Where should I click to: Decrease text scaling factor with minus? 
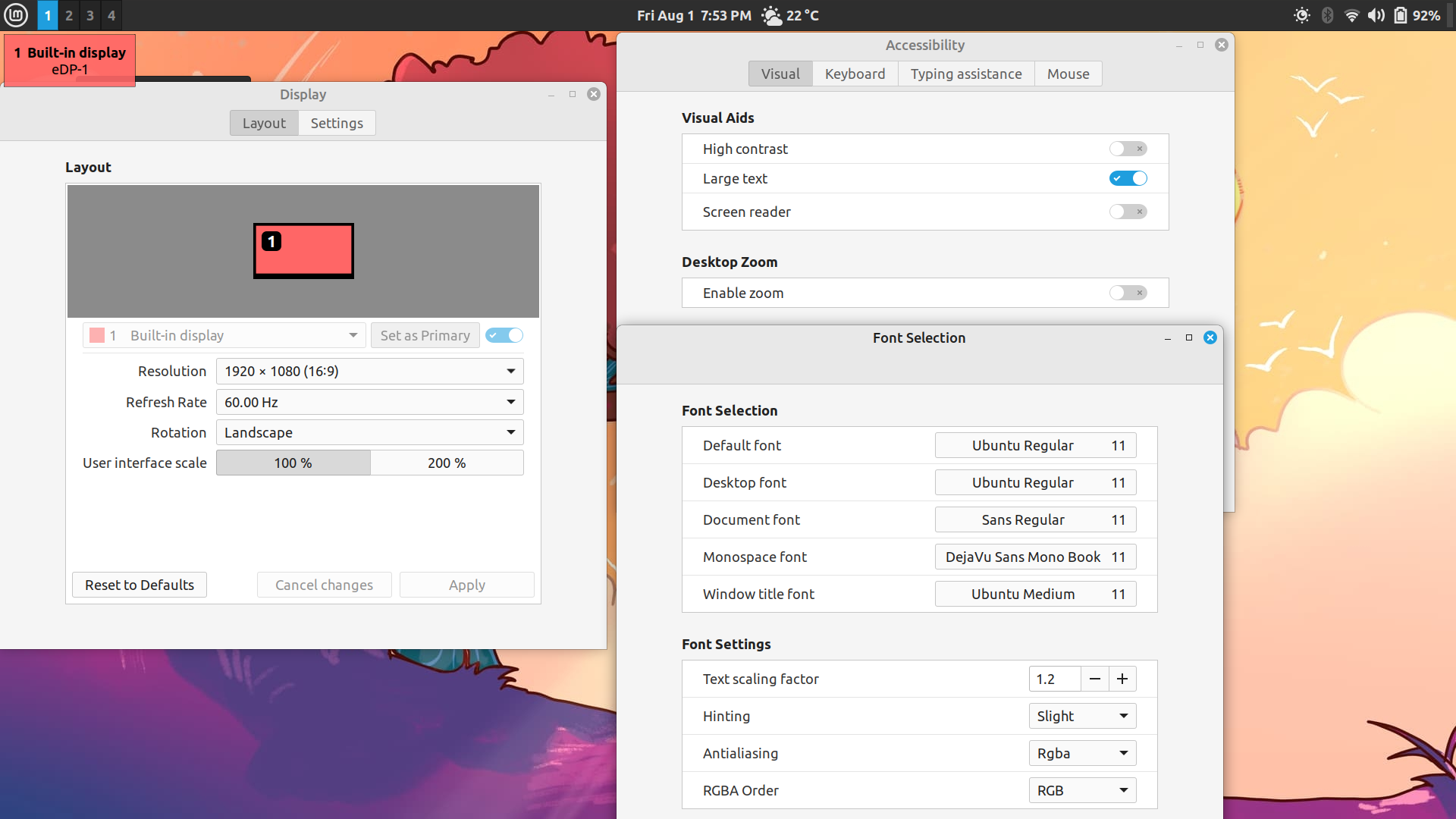coord(1094,679)
